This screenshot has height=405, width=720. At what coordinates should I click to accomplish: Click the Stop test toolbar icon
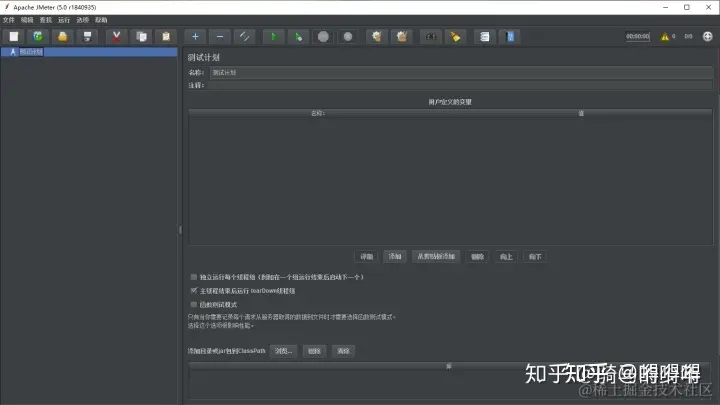pyautogui.click(x=323, y=37)
